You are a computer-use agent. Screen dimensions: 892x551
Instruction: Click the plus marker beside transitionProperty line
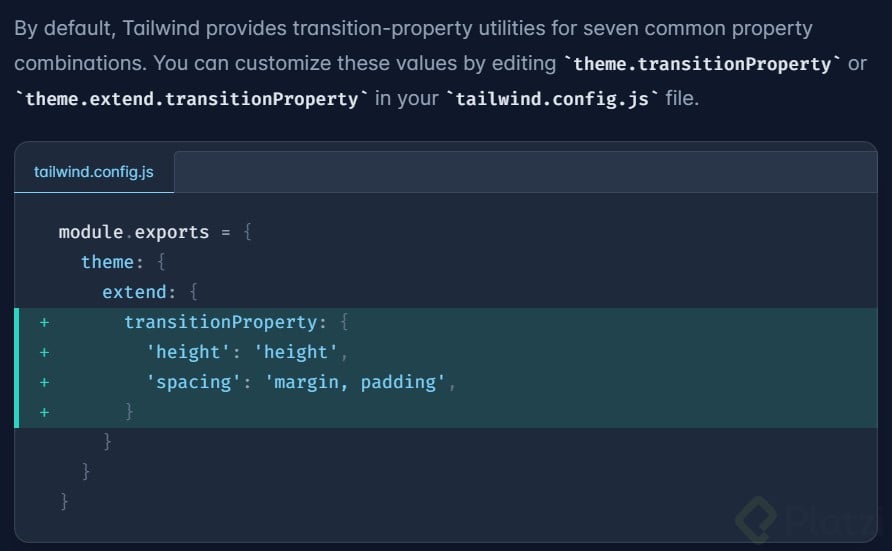(44, 322)
